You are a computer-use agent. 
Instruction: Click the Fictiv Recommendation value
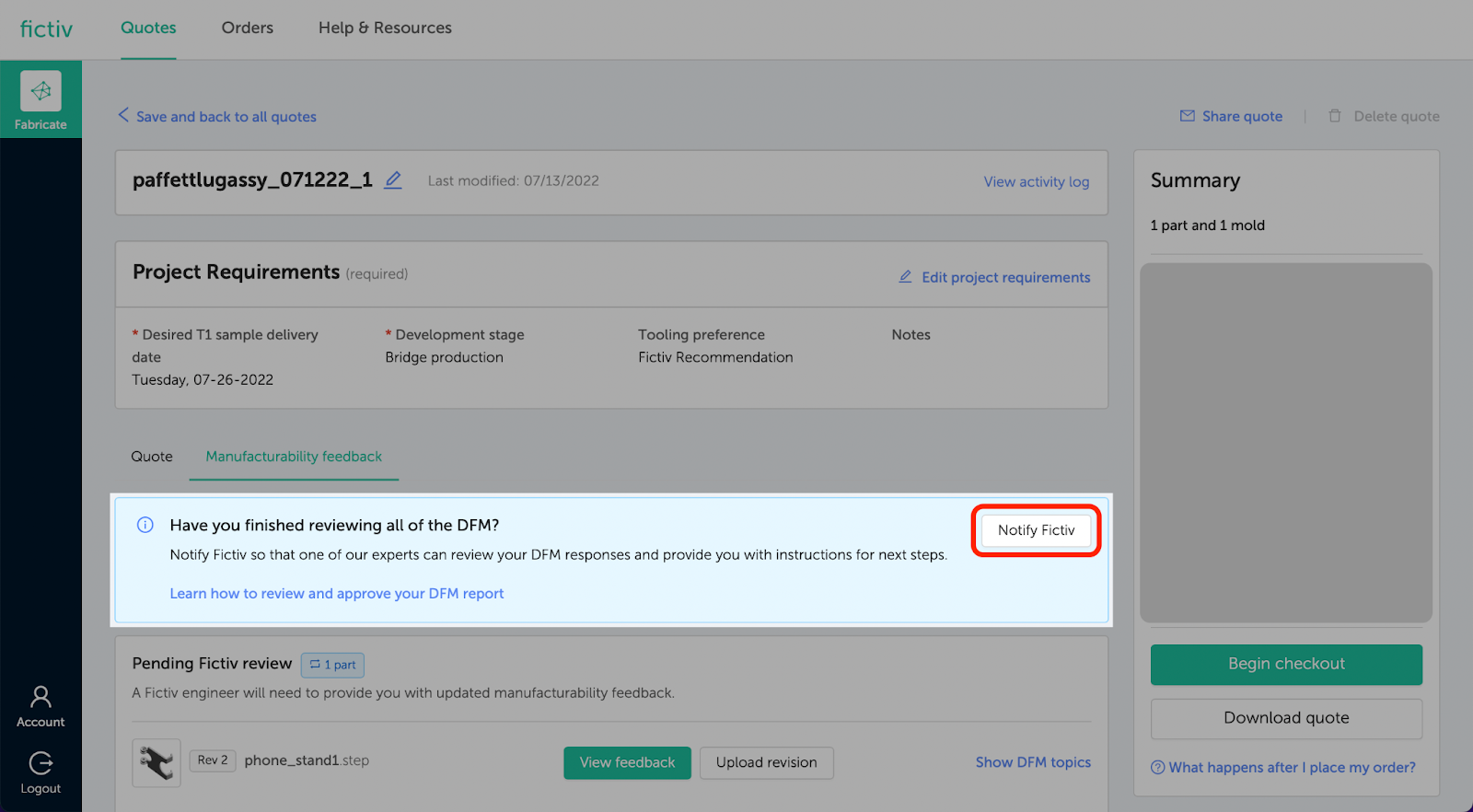point(715,357)
